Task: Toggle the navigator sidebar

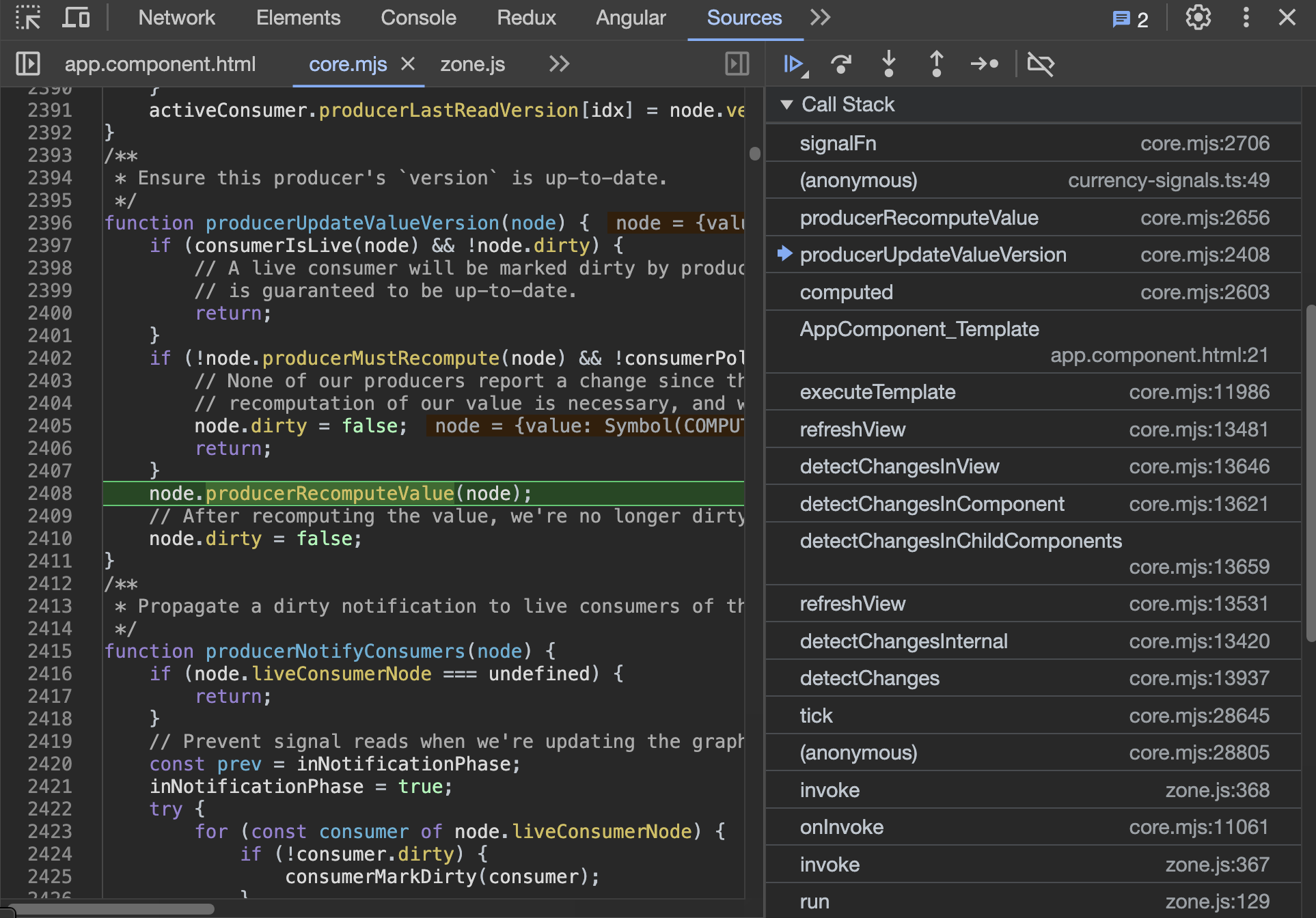Action: click(x=28, y=64)
